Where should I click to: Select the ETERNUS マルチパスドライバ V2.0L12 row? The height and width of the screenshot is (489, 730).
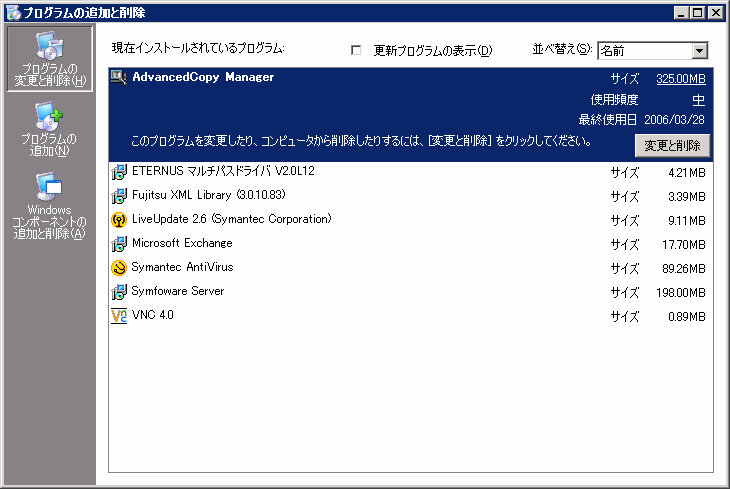411,172
